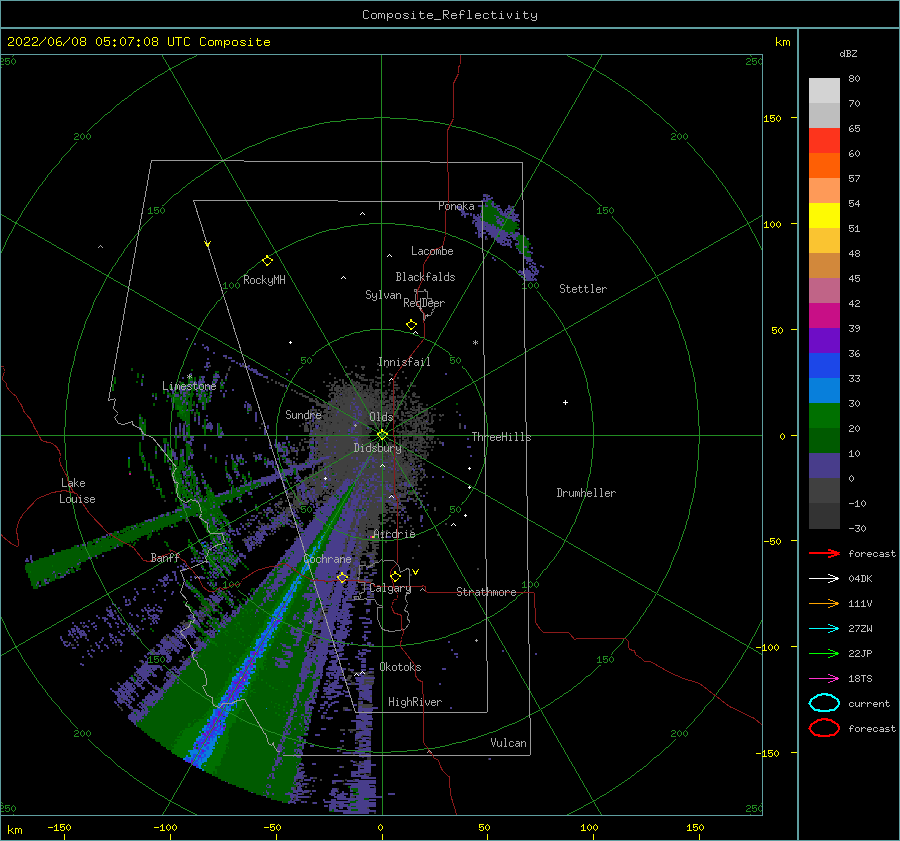The height and width of the screenshot is (841, 900).
Task: Click the green echo cluster near Ponoka
Action: point(498,218)
